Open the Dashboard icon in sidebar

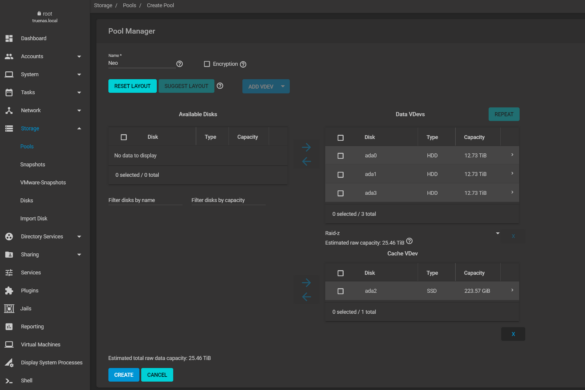coord(9,38)
